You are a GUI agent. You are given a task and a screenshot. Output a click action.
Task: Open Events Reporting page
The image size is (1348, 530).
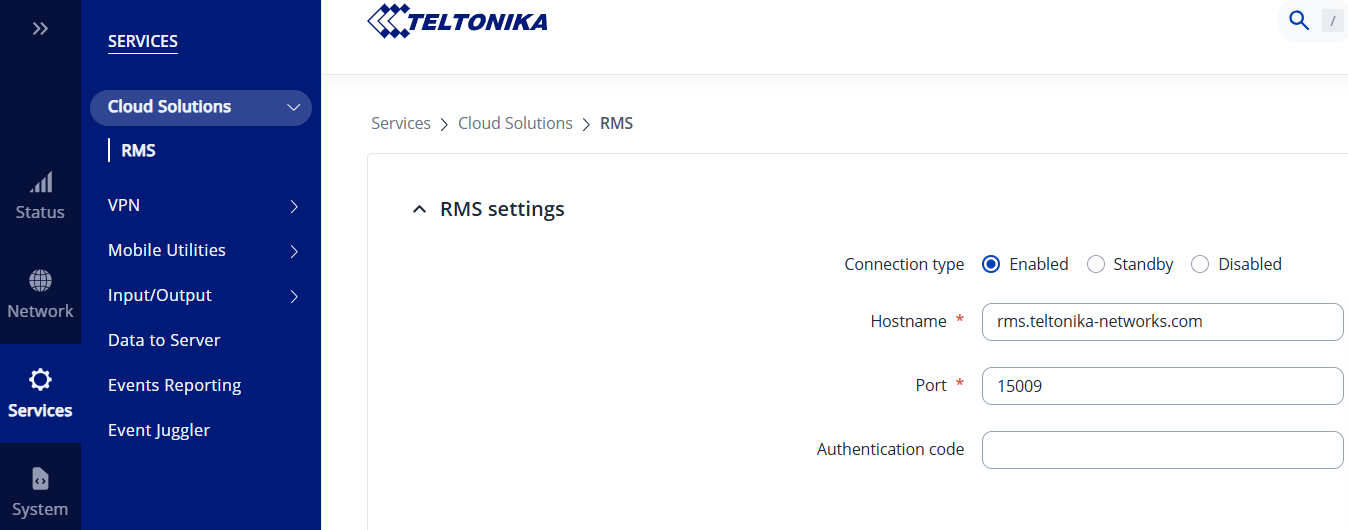174,385
